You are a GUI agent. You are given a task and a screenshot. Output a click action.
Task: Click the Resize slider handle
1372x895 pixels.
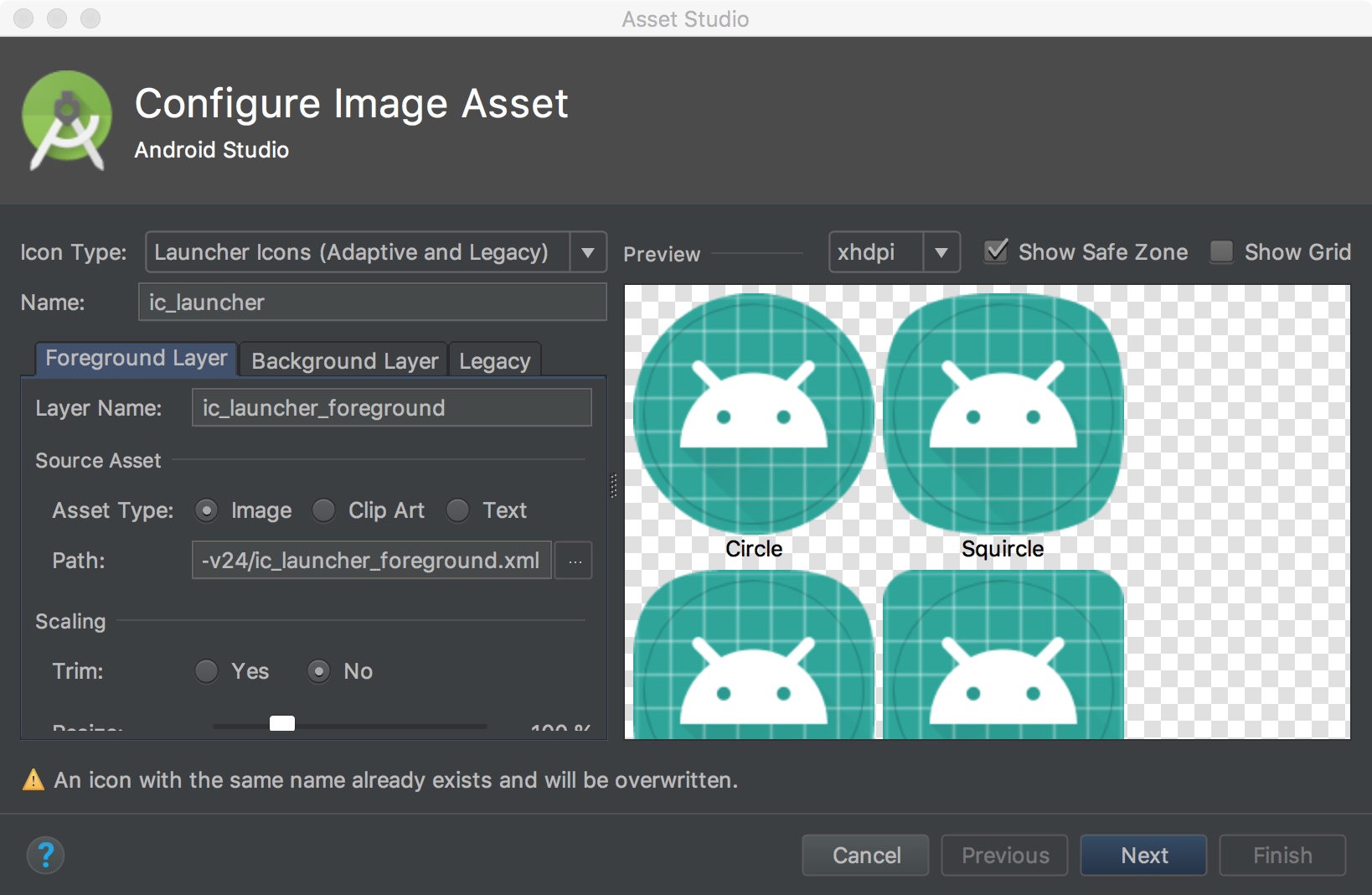click(282, 724)
